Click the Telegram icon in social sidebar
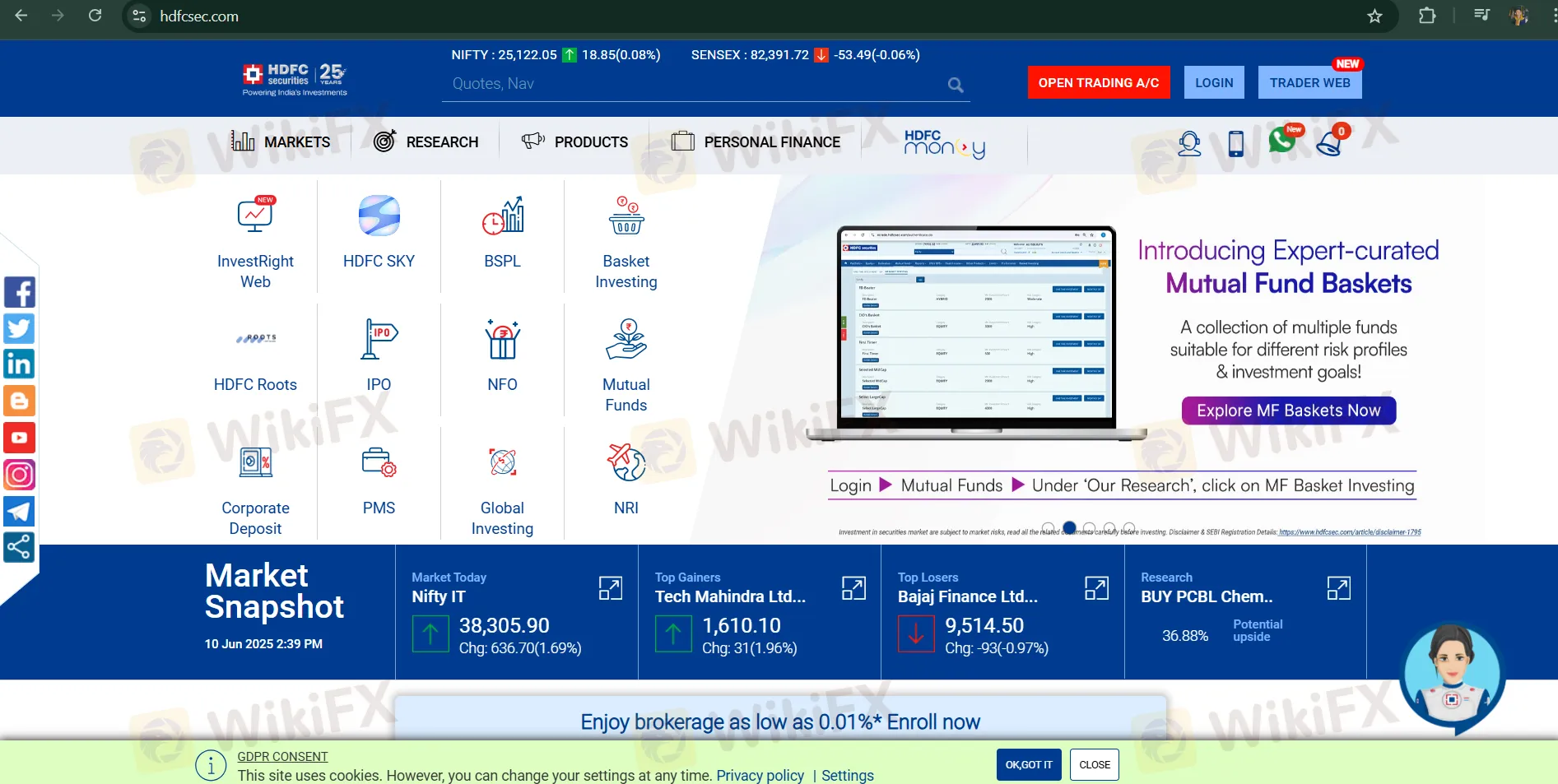The width and height of the screenshot is (1558, 784). pyautogui.click(x=19, y=511)
